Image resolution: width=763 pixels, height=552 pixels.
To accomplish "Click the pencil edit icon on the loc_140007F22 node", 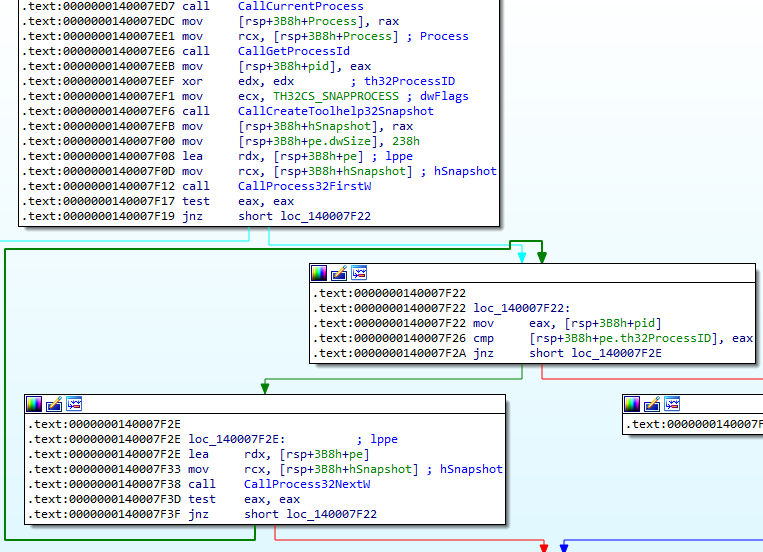I will 339,273.
